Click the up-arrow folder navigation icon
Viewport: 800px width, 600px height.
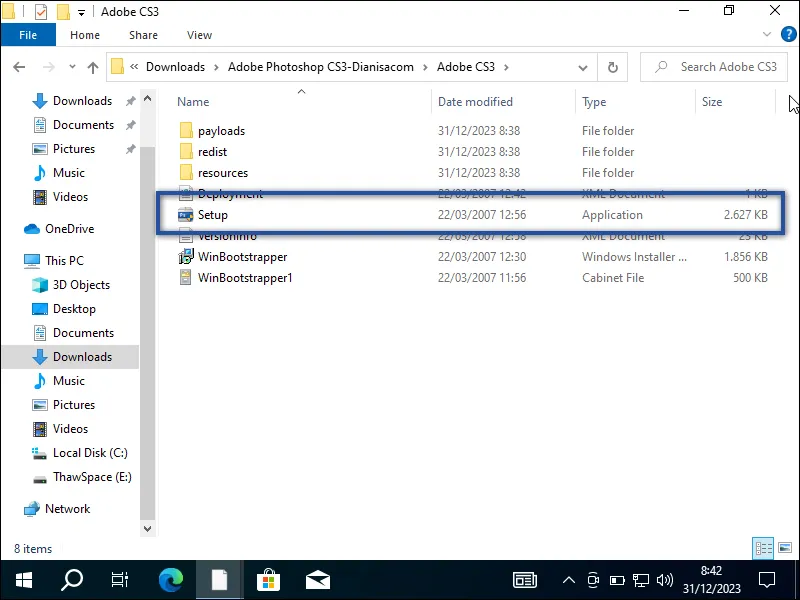coord(93,67)
